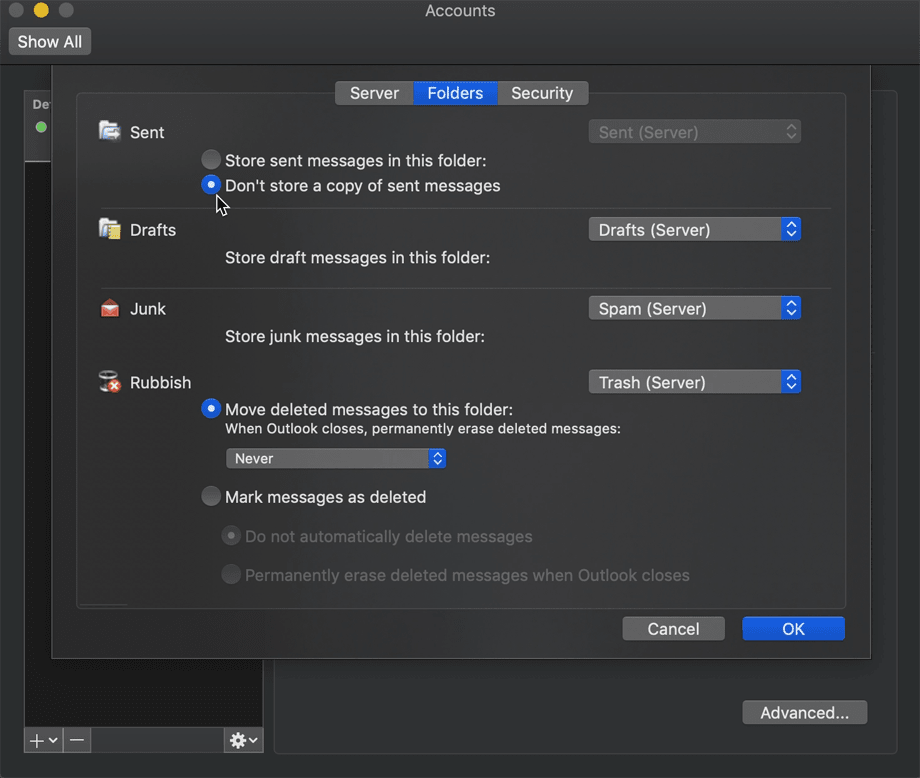Viewport: 920px width, 778px height.
Task: Open the "Never" erase schedule dropdown
Action: (336, 458)
